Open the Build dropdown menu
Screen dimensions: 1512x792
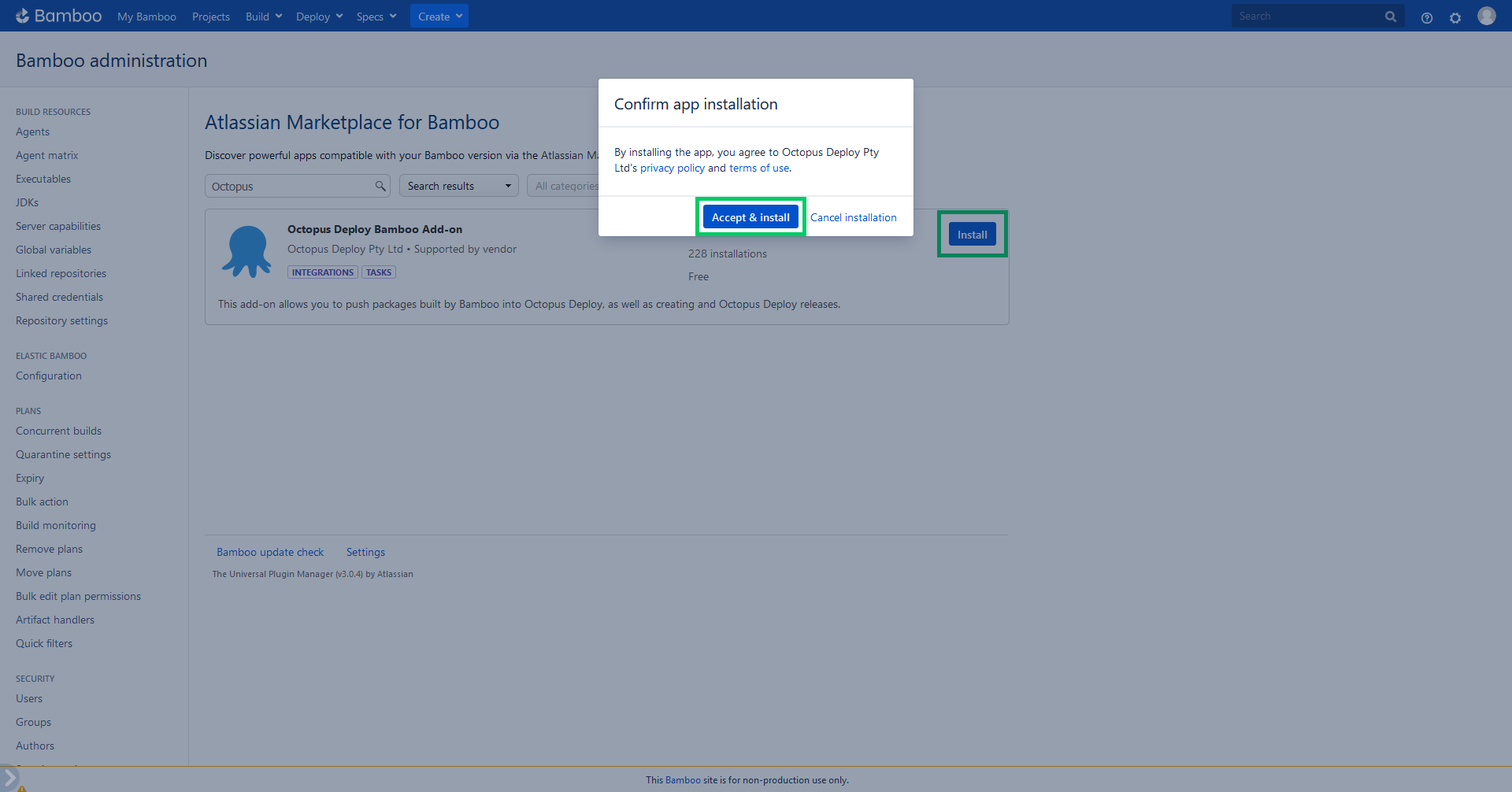pos(264,17)
